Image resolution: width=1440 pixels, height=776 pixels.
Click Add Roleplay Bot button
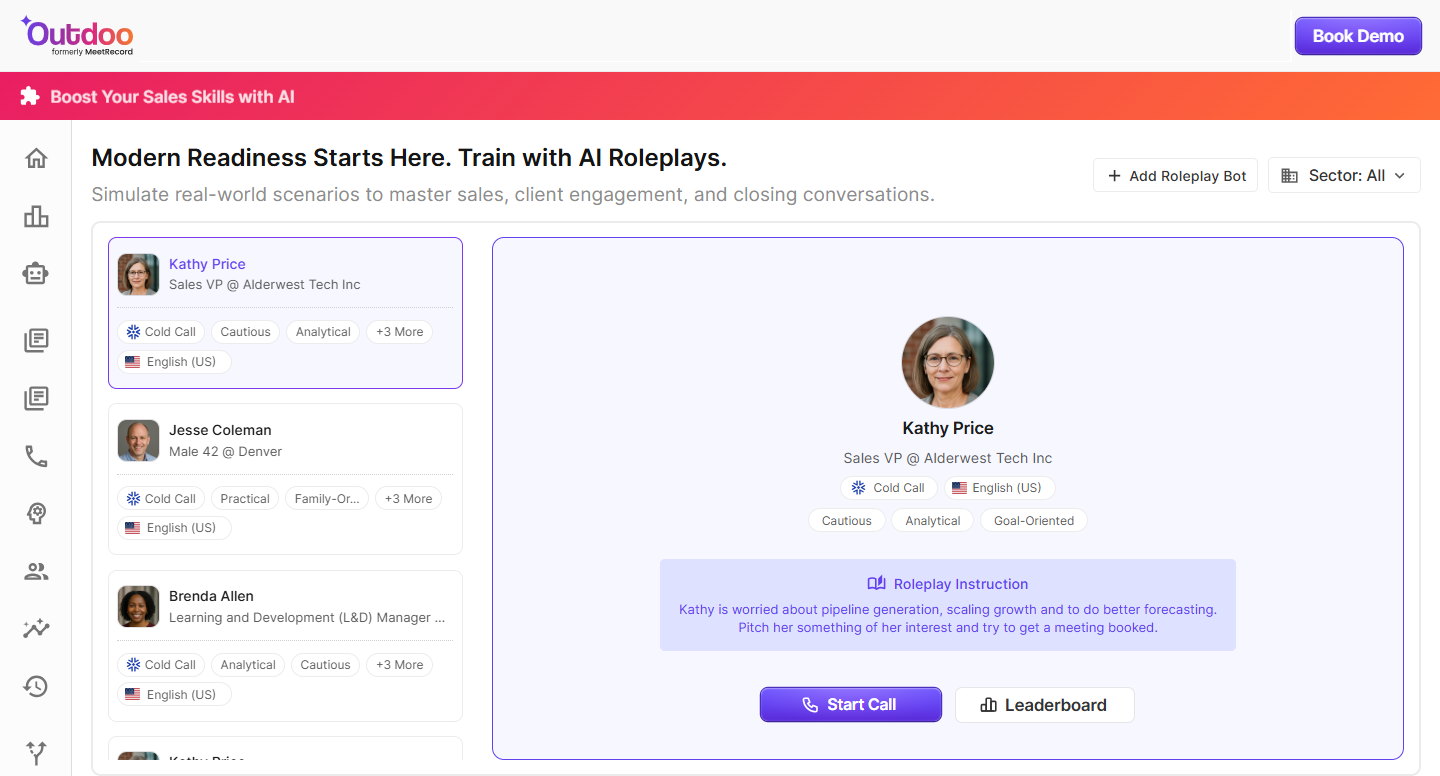click(1175, 176)
